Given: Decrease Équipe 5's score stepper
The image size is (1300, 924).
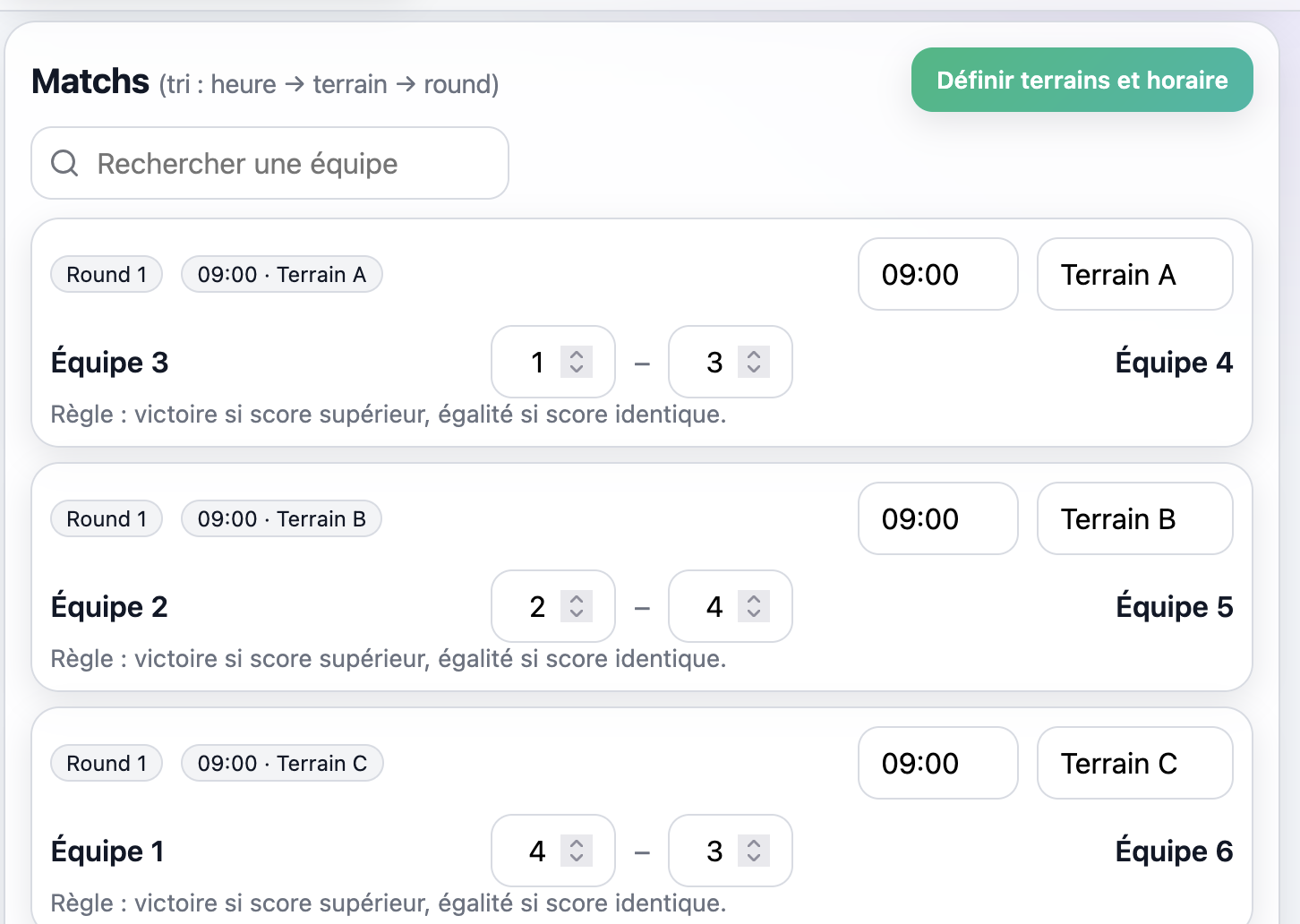Looking at the screenshot, I should point(756,614).
